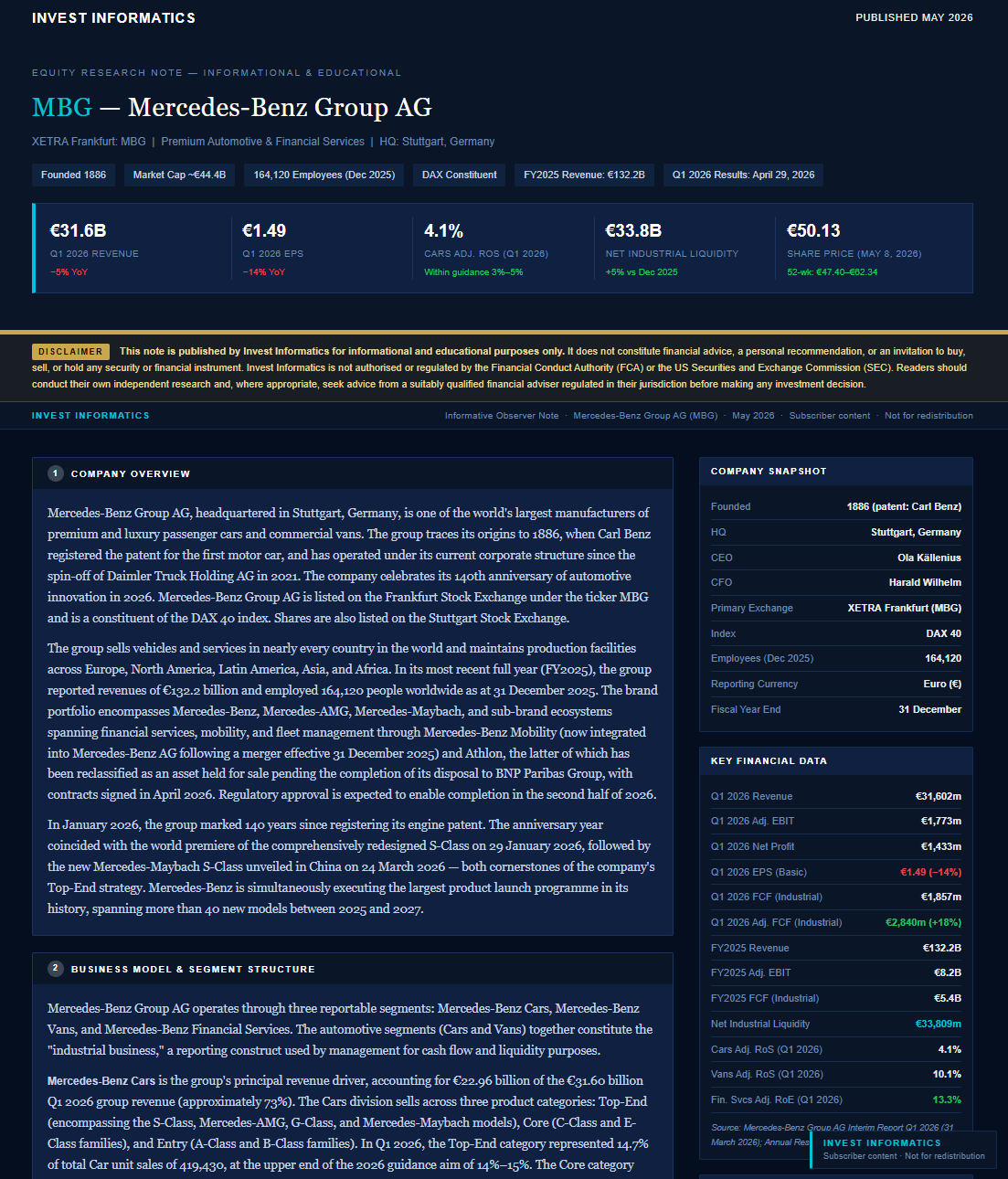Click the '52-wk: €47.40–€62.34' range text
Viewport: 1008px width, 1179px height.
click(832, 272)
